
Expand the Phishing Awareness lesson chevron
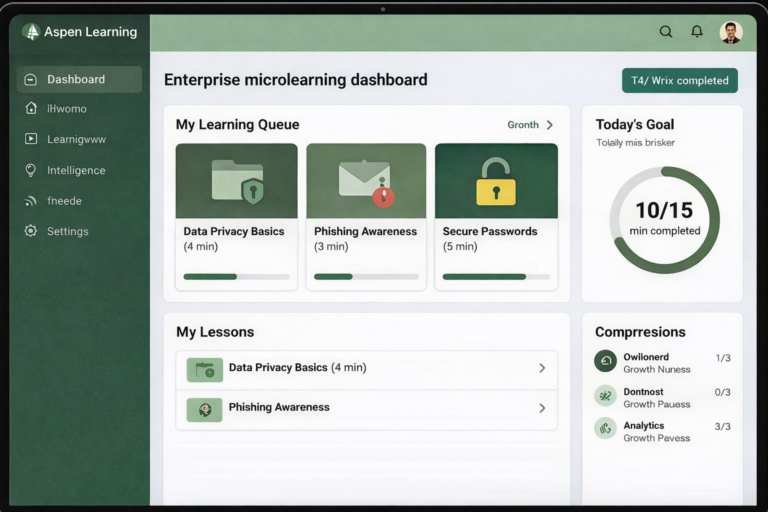click(542, 408)
